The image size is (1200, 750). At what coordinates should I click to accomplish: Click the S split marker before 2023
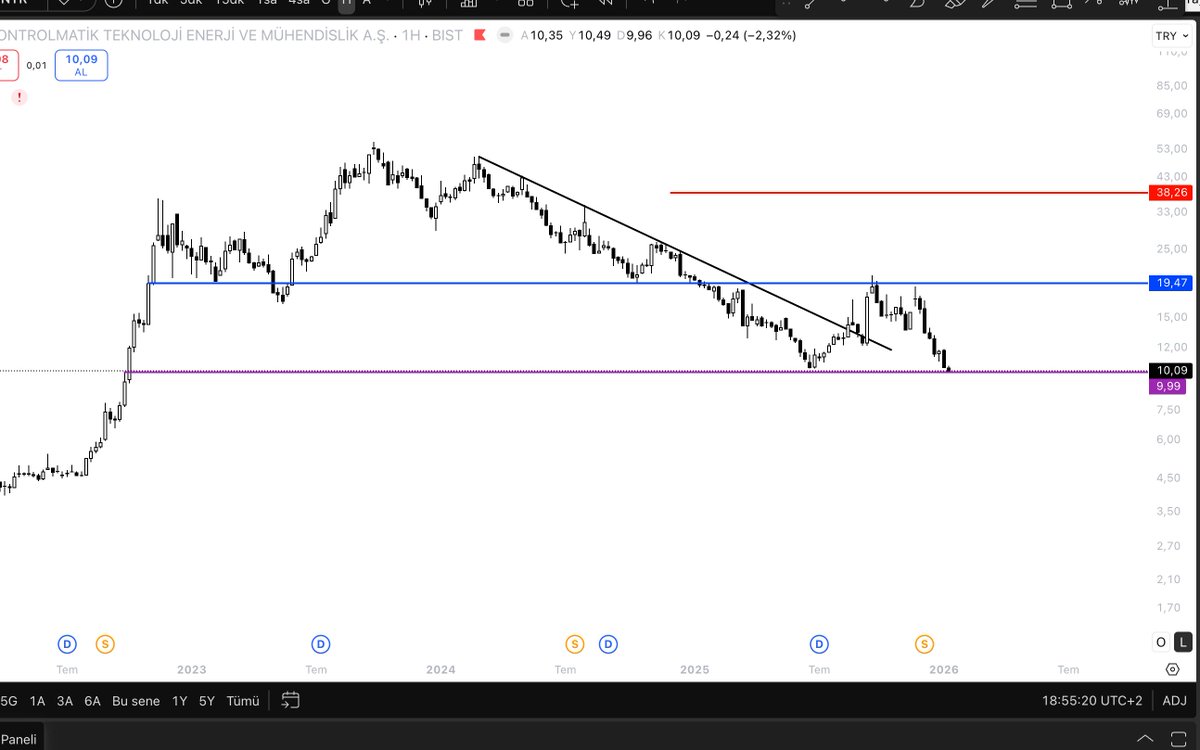[105, 644]
